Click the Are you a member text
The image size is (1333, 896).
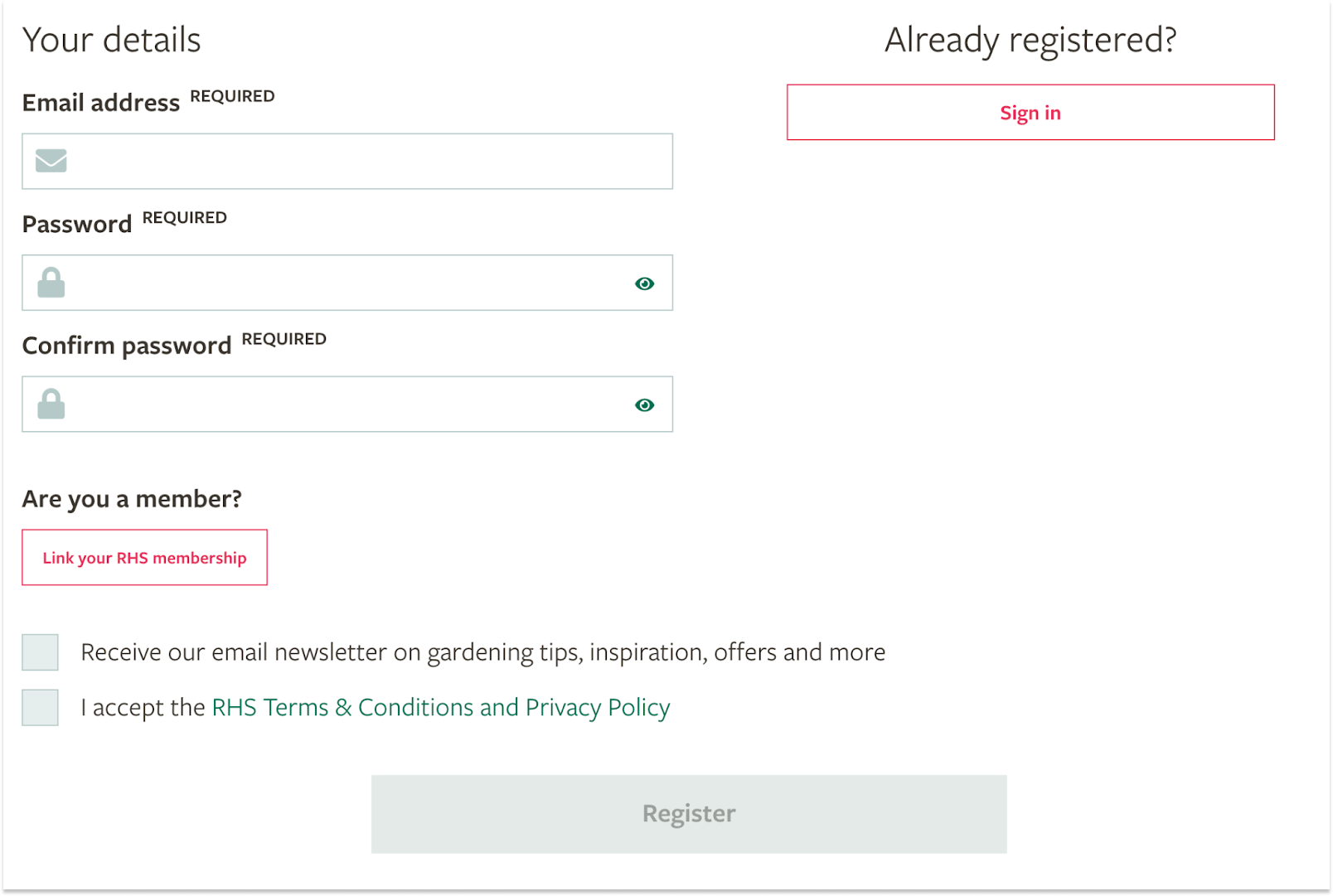(132, 498)
